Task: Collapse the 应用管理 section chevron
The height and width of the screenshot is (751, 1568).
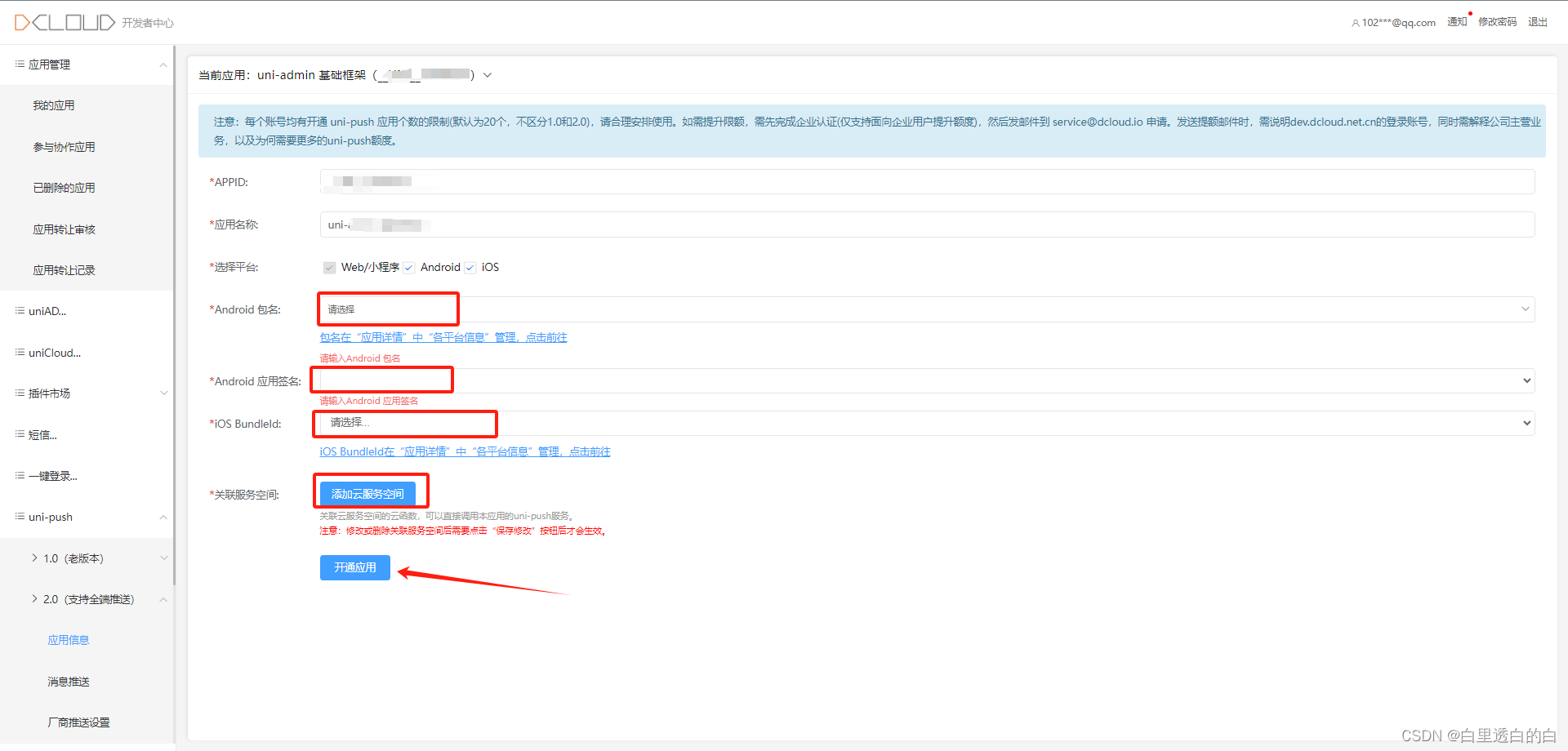Action: [x=163, y=64]
